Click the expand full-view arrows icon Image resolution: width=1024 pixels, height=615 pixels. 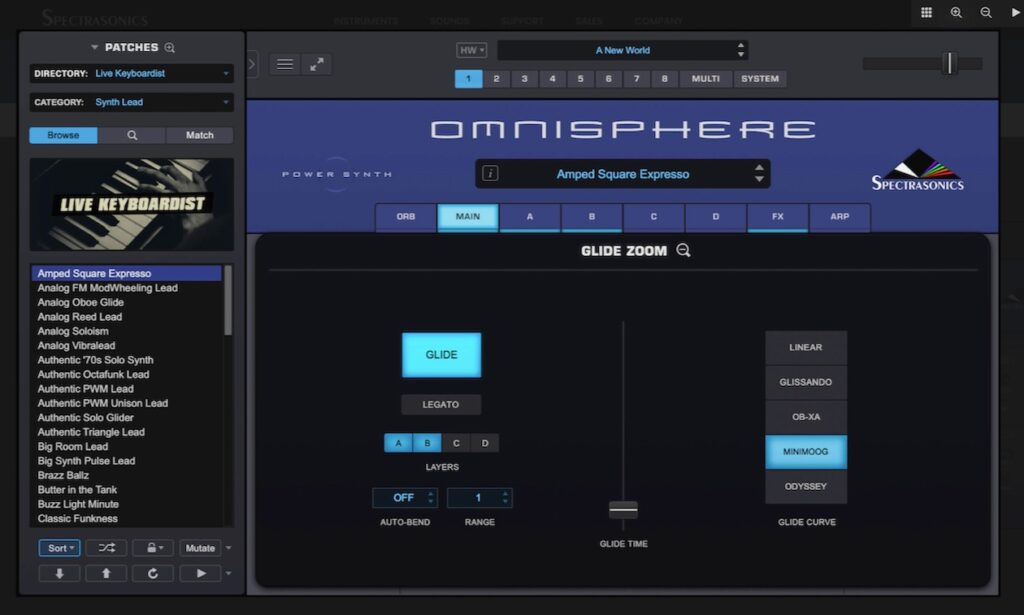click(x=317, y=64)
